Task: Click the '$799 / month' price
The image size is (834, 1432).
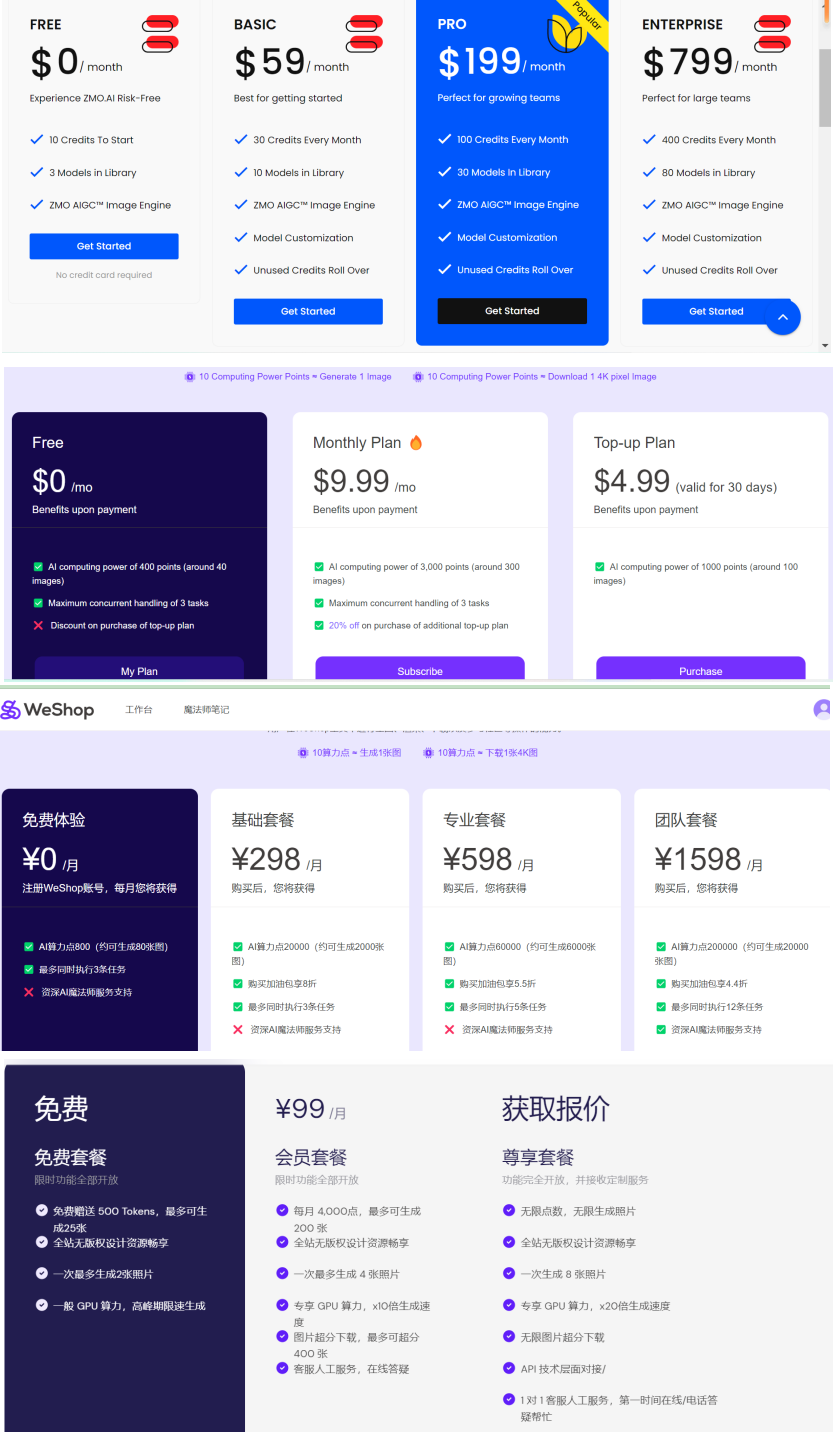Action: [x=710, y=63]
